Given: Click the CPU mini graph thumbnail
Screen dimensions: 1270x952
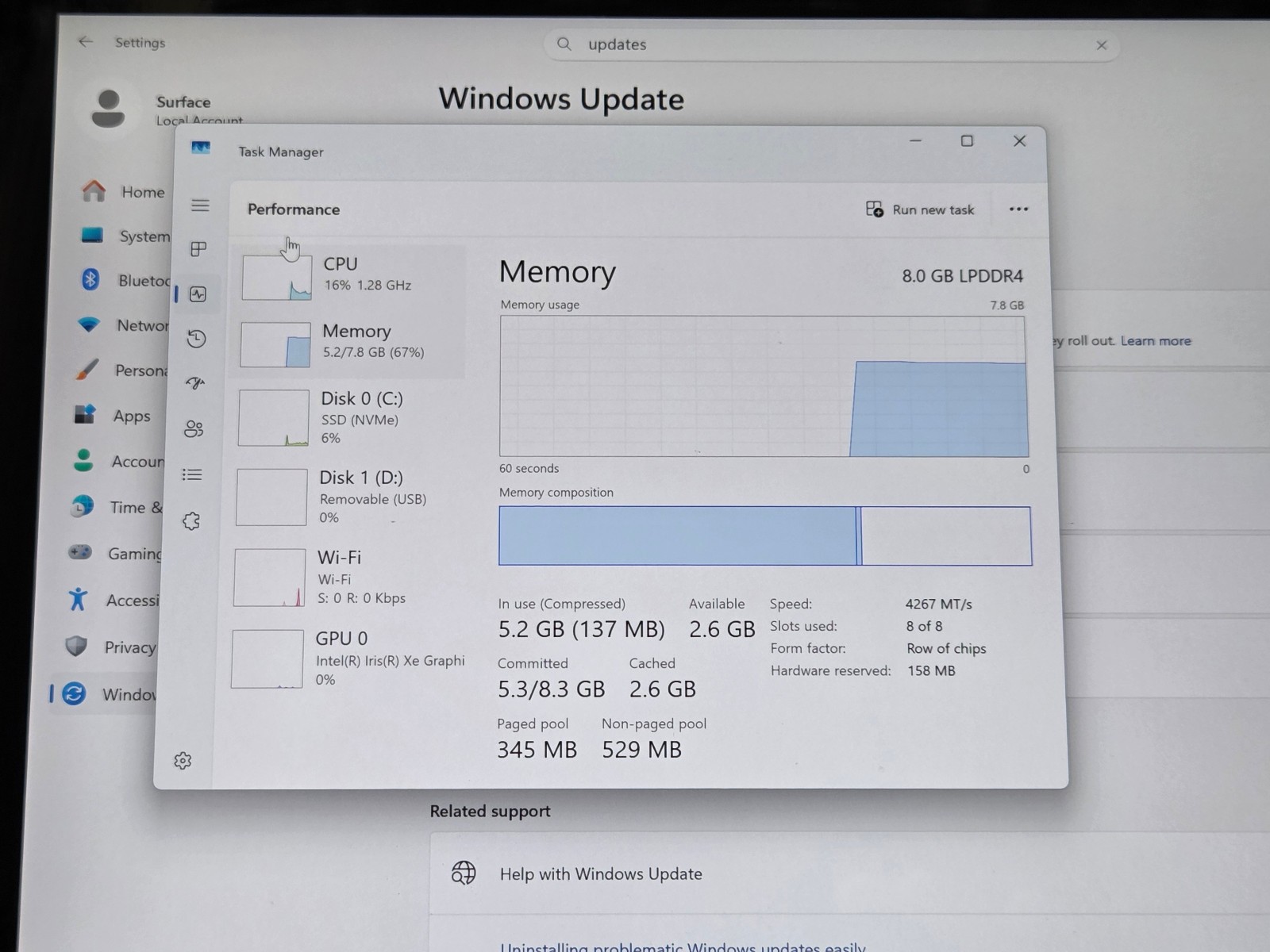Looking at the screenshot, I should [x=277, y=277].
